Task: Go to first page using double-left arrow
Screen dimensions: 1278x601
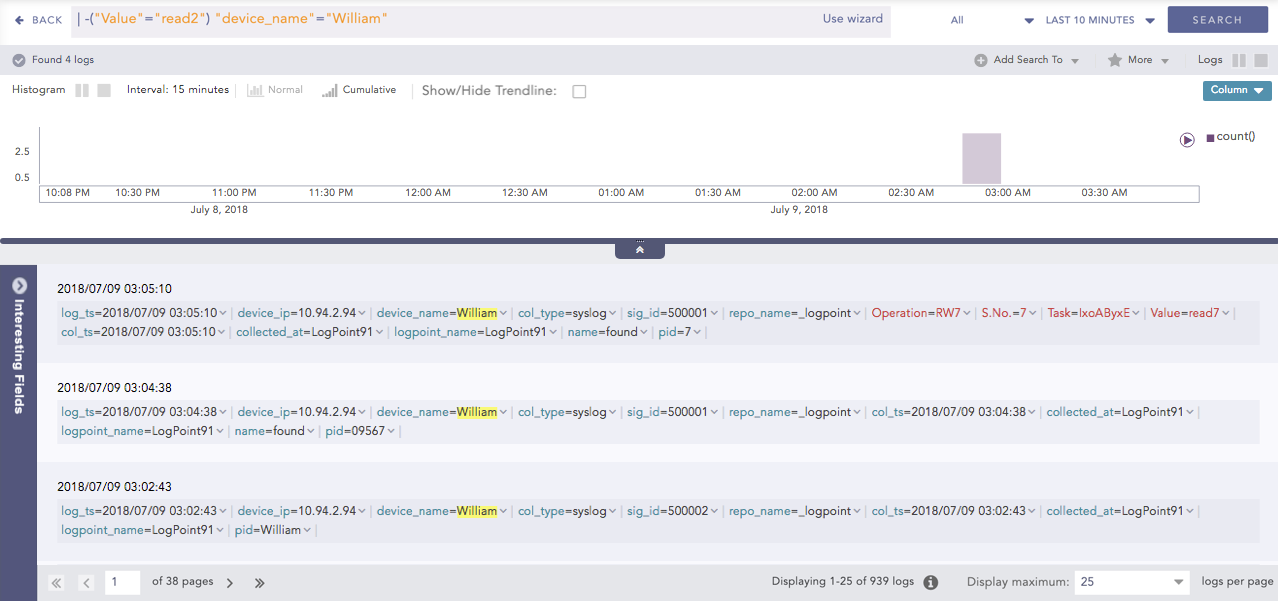Action: click(57, 583)
